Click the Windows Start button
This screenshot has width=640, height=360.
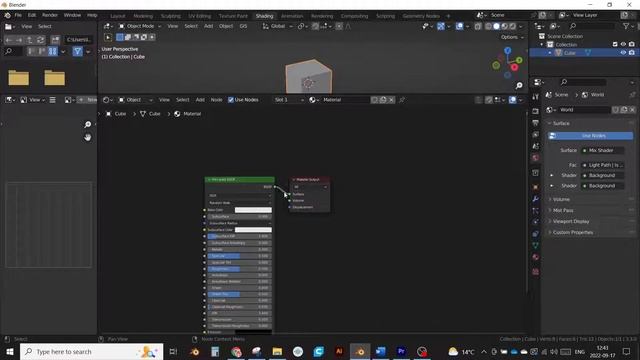(x=9, y=351)
